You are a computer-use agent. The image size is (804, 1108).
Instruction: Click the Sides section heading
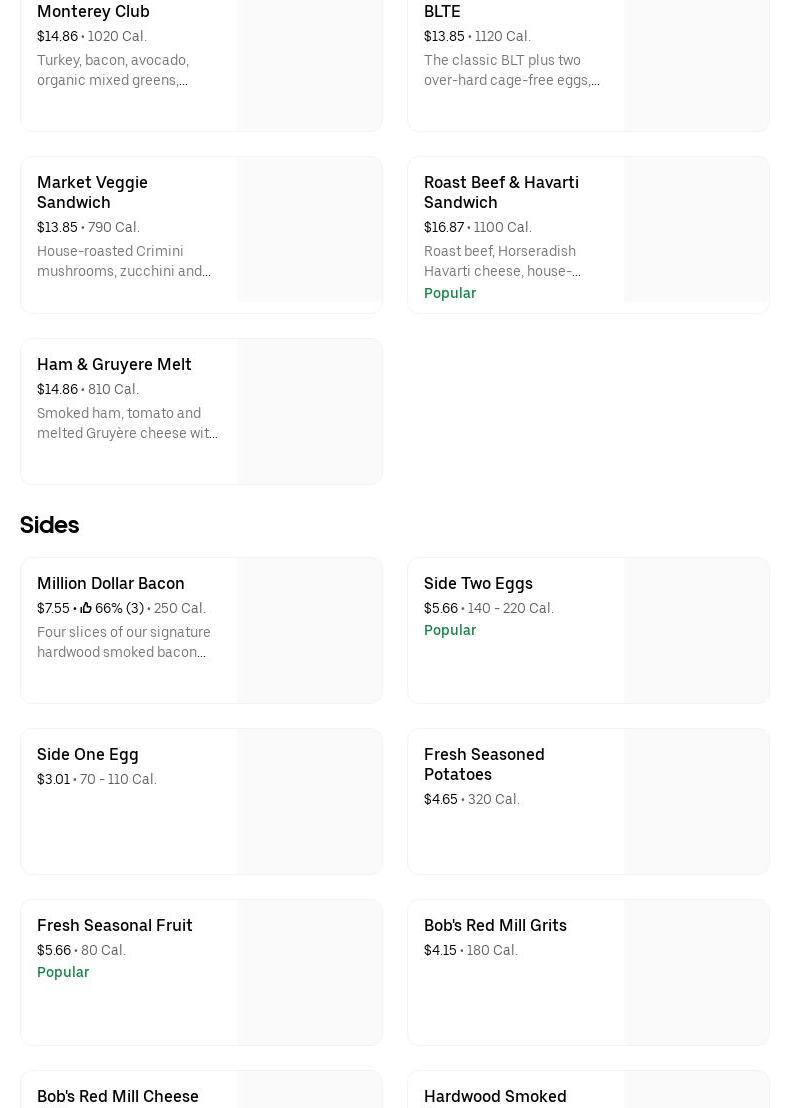pyautogui.click(x=49, y=525)
